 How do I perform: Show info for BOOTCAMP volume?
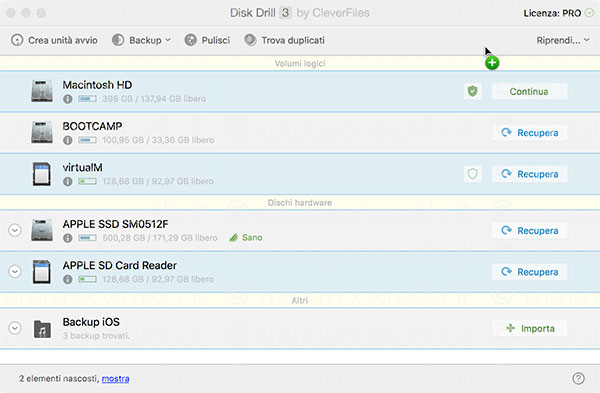68,140
